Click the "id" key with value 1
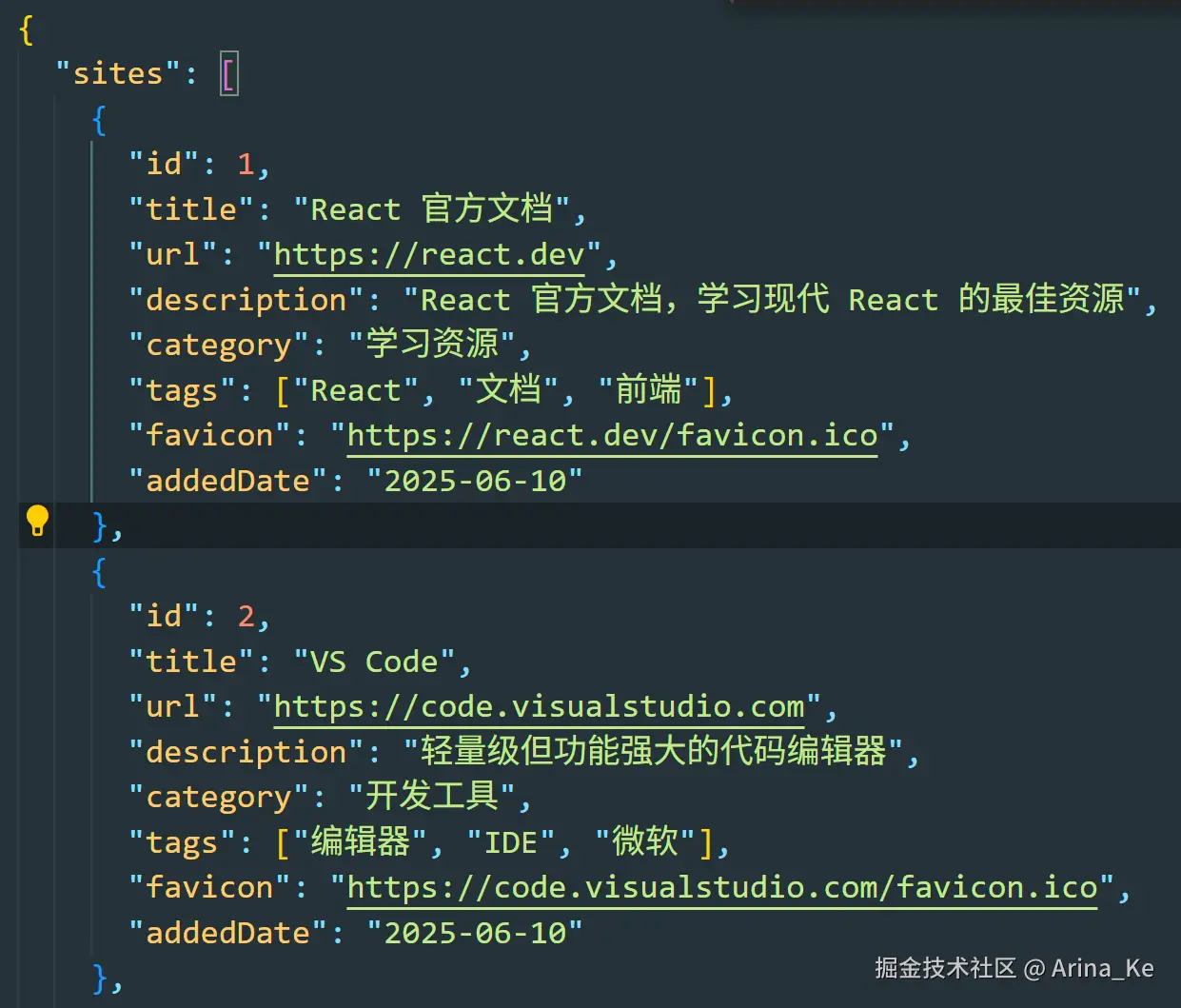The height and width of the screenshot is (1008, 1181). click(x=164, y=165)
